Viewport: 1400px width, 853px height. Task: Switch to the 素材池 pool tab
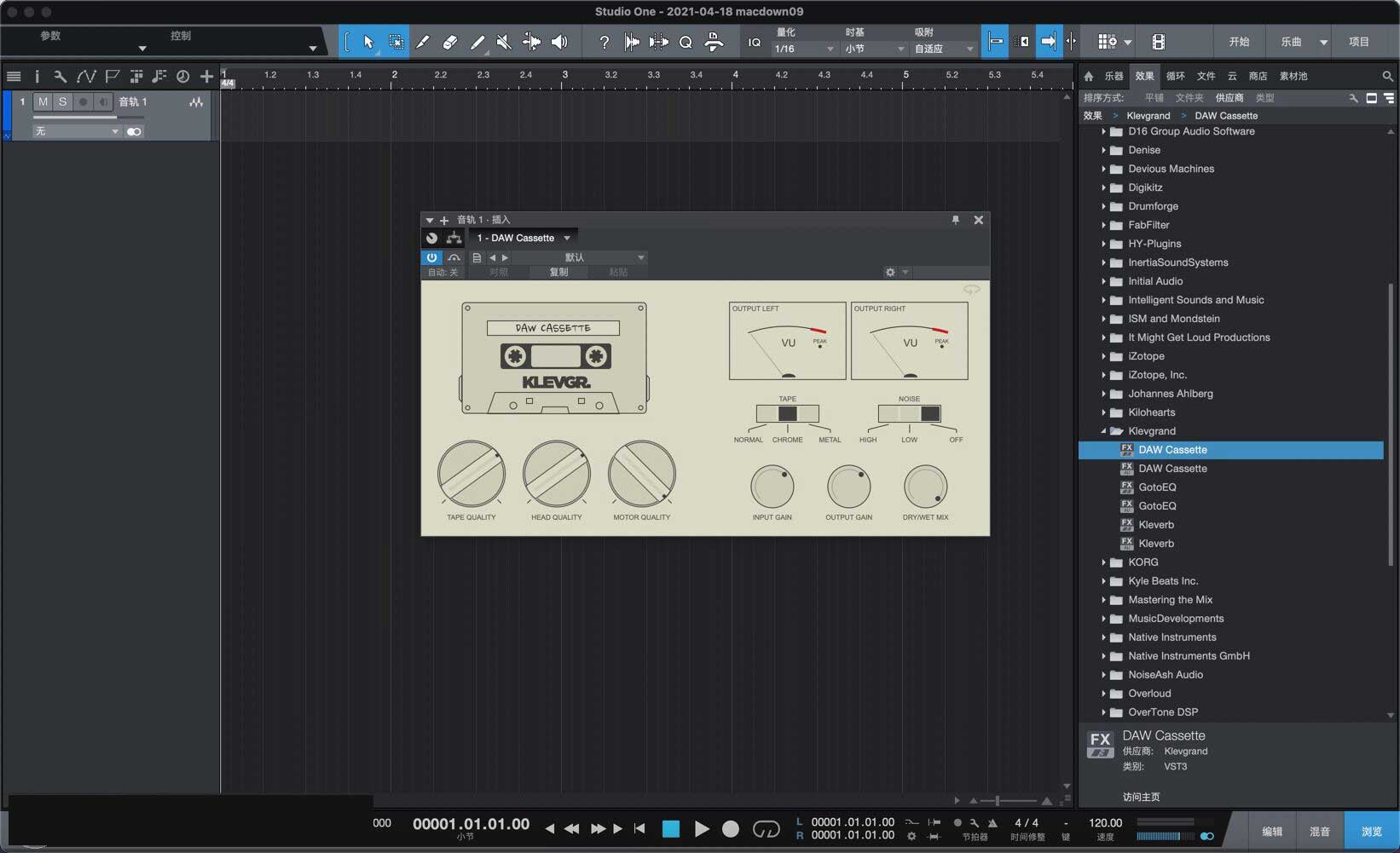click(x=1293, y=76)
